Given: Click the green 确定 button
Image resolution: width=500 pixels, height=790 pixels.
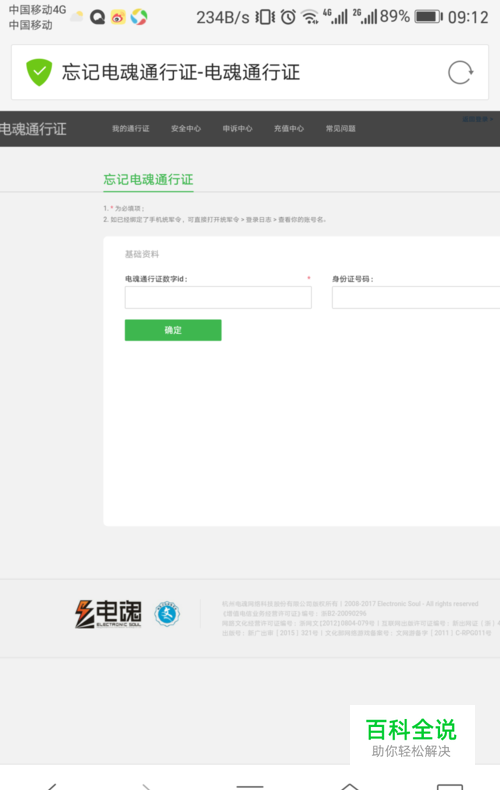Looking at the screenshot, I should tap(173, 330).
